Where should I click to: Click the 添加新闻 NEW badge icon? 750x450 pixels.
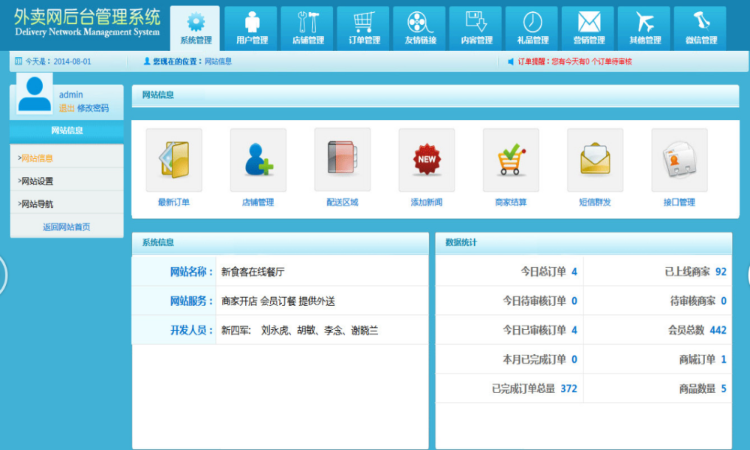click(x=426, y=160)
